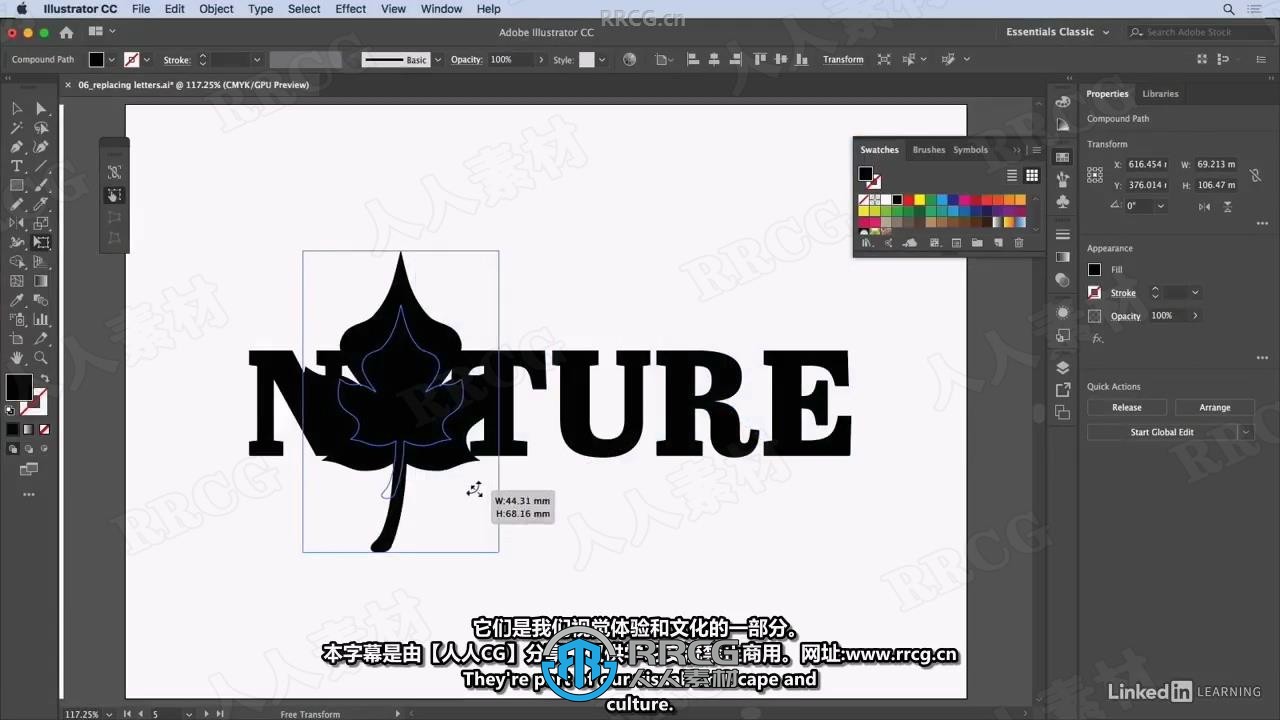Click the Home icon in the top bar
1280x720 pixels.
point(66,32)
